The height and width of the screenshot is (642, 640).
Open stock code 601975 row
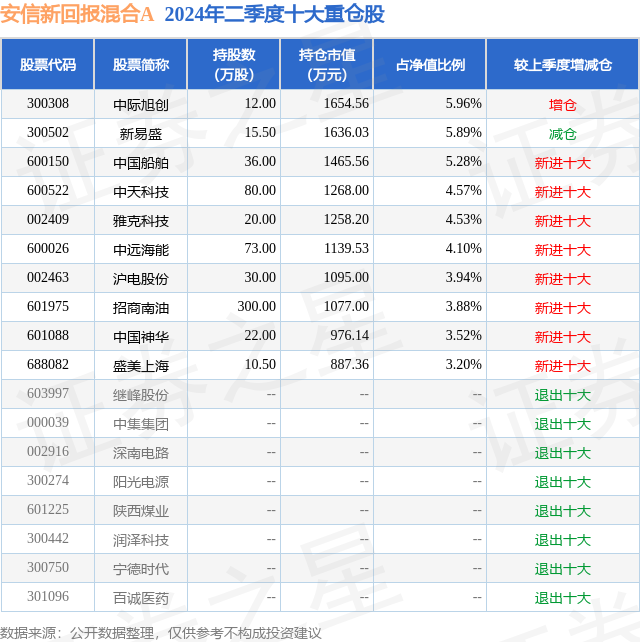click(47, 307)
